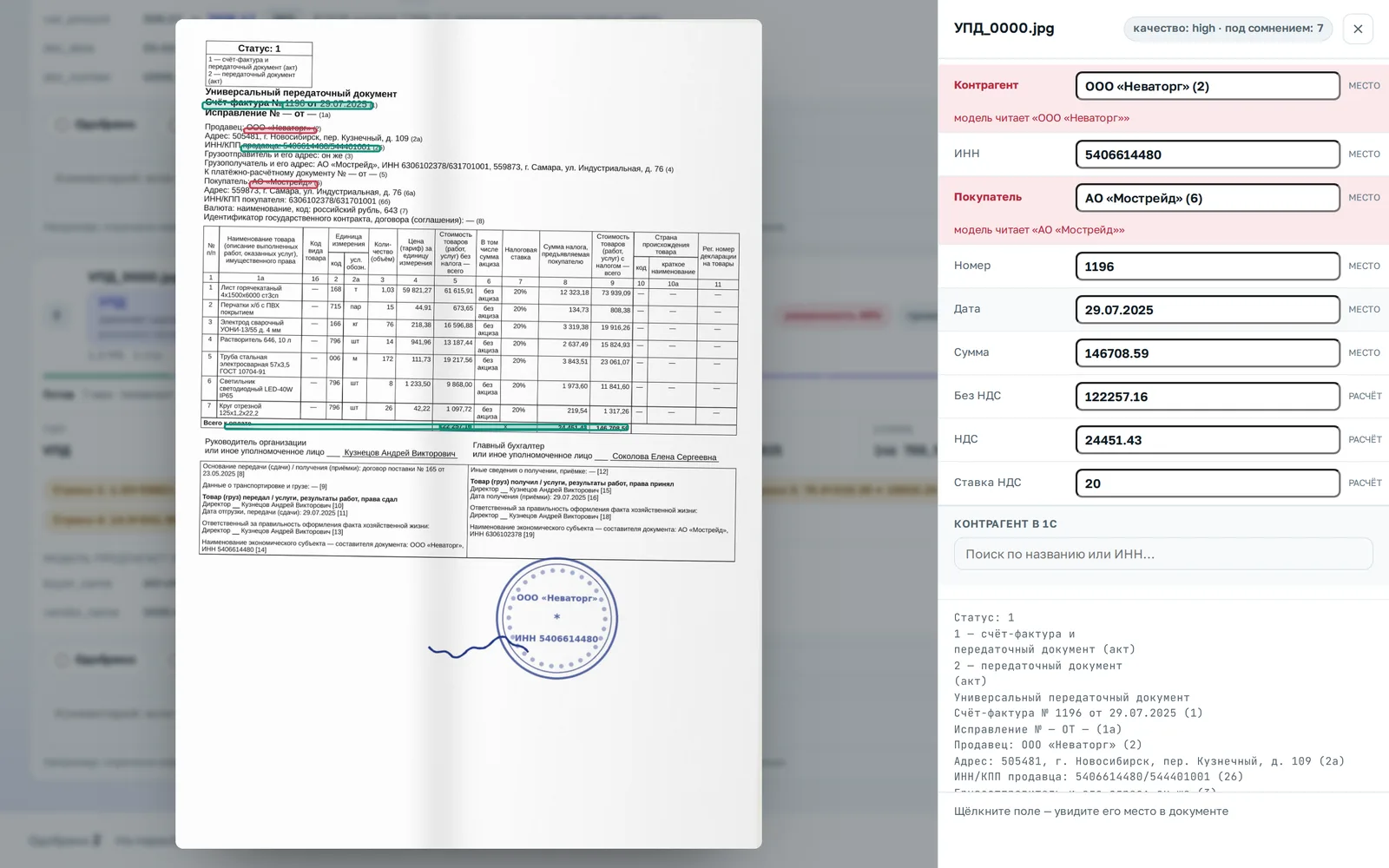Click table row 'Труба стальная электросварная'

(470, 364)
